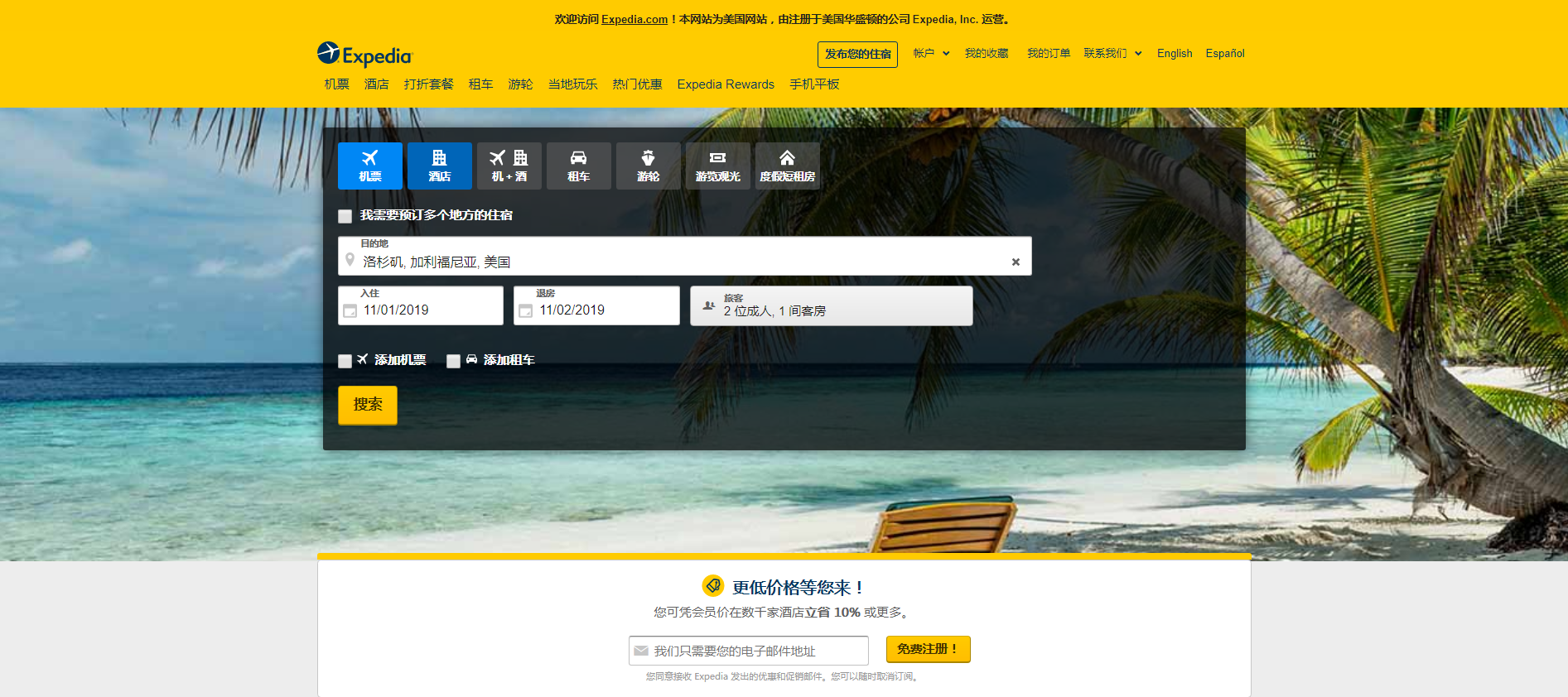
Task: Focus the email address signup field
Action: [749, 651]
